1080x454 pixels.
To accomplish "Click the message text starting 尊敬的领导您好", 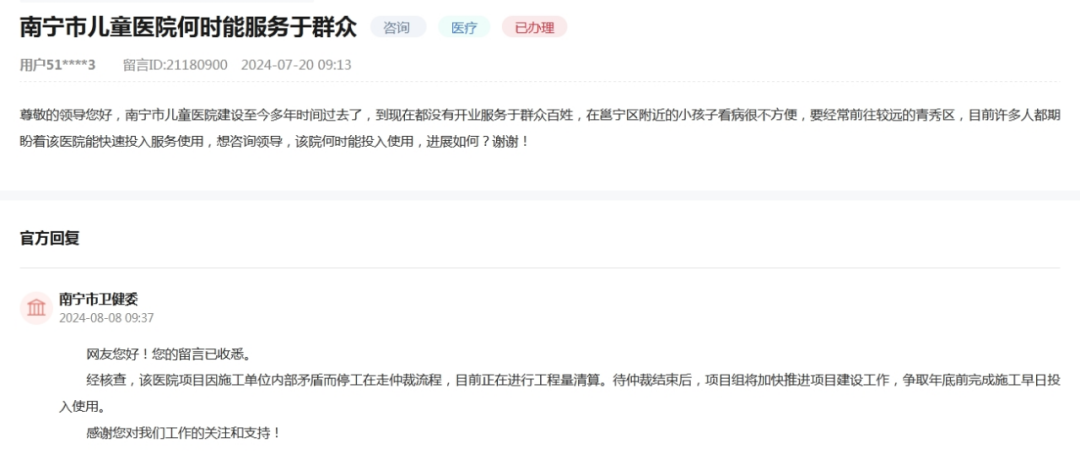I will click(x=540, y=115).
